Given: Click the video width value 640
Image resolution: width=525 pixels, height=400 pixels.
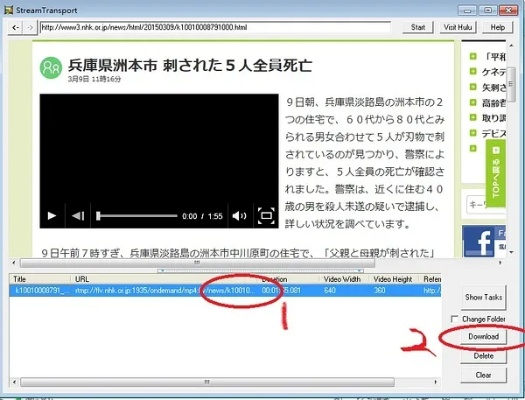Looking at the screenshot, I should click(330, 290).
